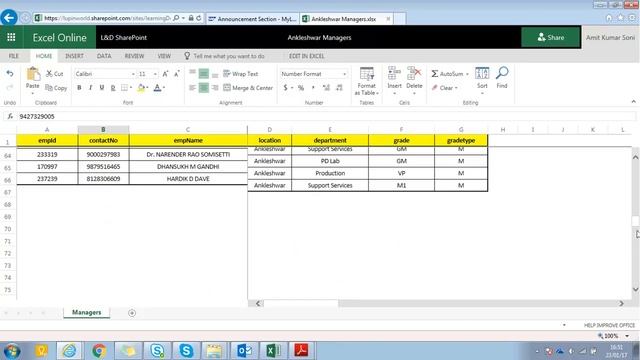Toggle italic formatting
Viewport: 640px width, 360px height.
90,88
